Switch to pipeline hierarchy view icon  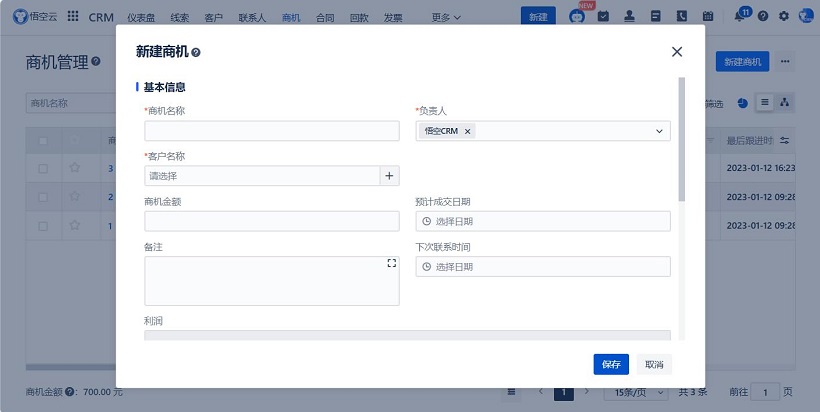[784, 102]
